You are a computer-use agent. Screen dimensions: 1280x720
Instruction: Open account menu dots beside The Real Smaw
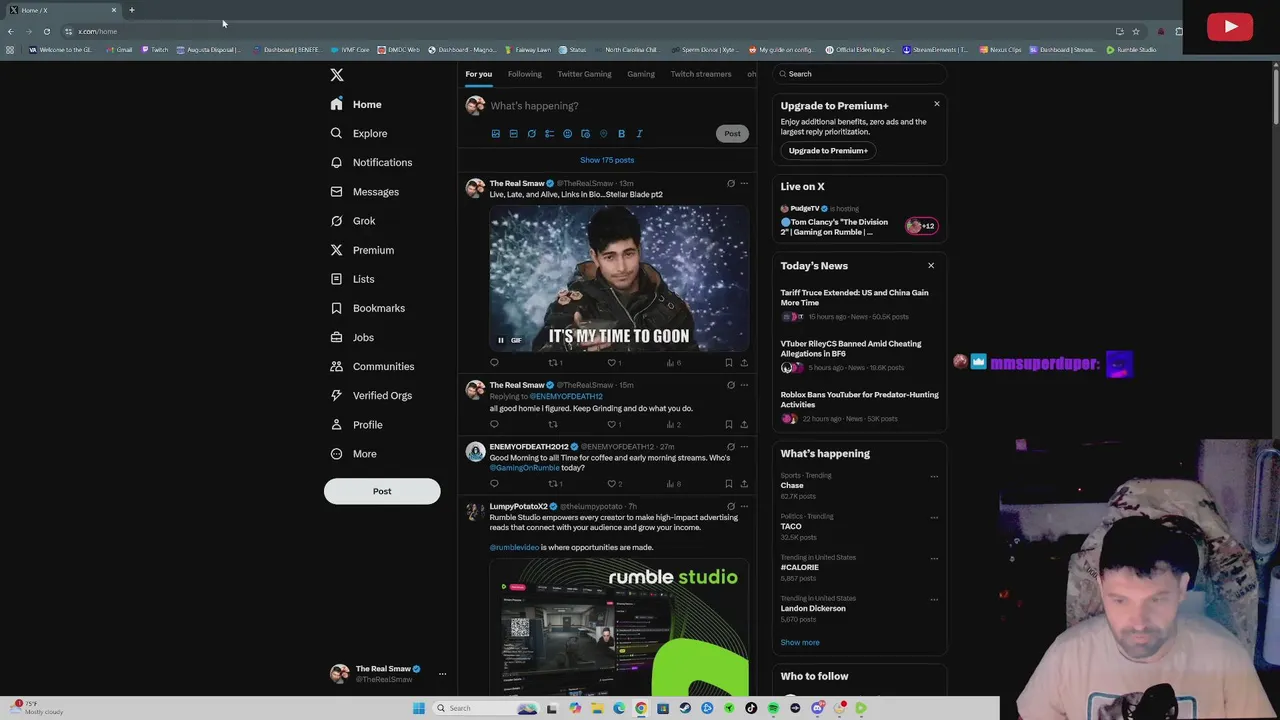pos(442,674)
